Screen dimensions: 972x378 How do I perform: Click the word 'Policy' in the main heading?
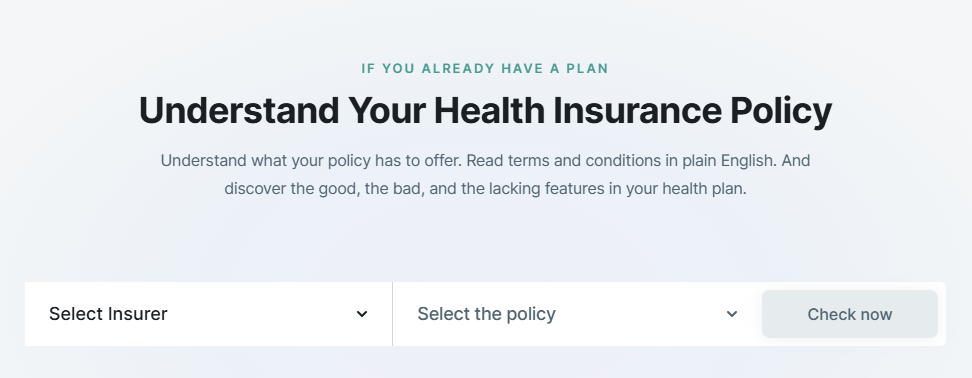(x=781, y=111)
